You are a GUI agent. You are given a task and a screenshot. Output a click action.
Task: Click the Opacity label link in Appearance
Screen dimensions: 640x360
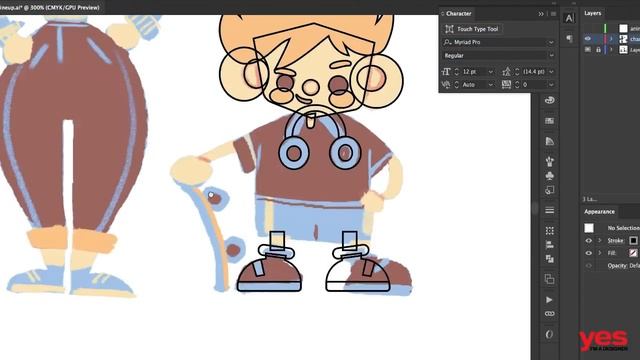pos(618,266)
